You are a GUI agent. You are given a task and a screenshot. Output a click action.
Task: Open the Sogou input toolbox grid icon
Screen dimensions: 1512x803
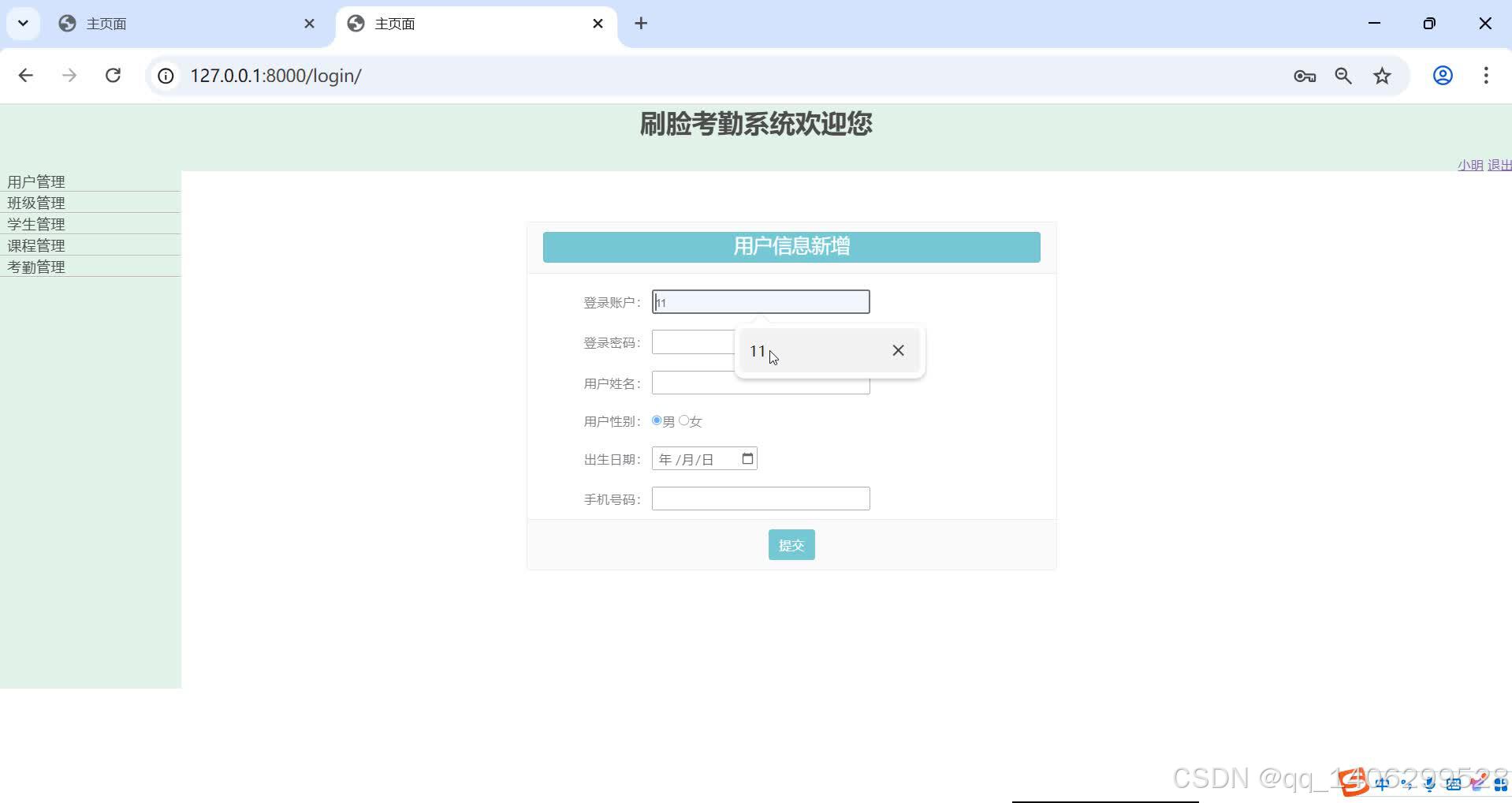click(x=1500, y=783)
